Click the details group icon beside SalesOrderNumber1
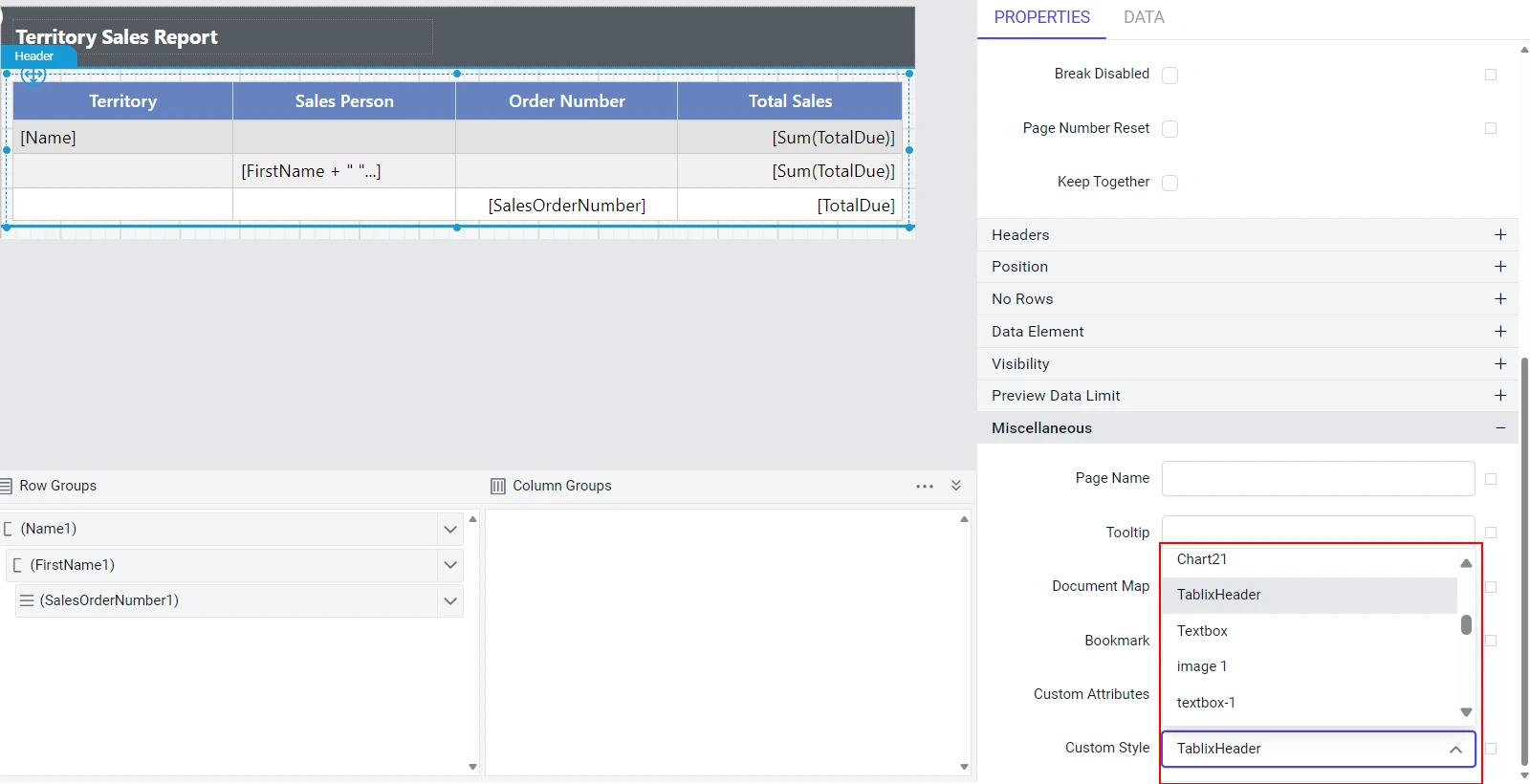The image size is (1530, 784). coord(27,600)
